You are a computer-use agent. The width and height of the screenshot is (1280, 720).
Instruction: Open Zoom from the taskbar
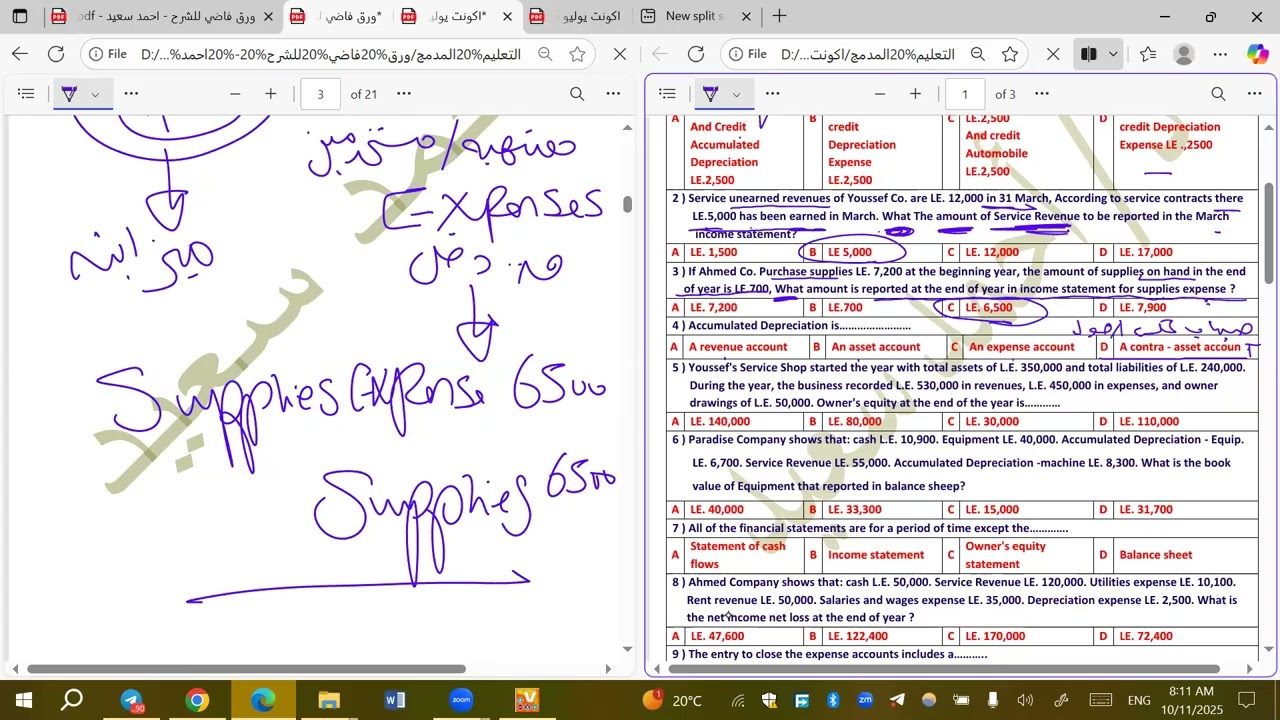click(461, 700)
